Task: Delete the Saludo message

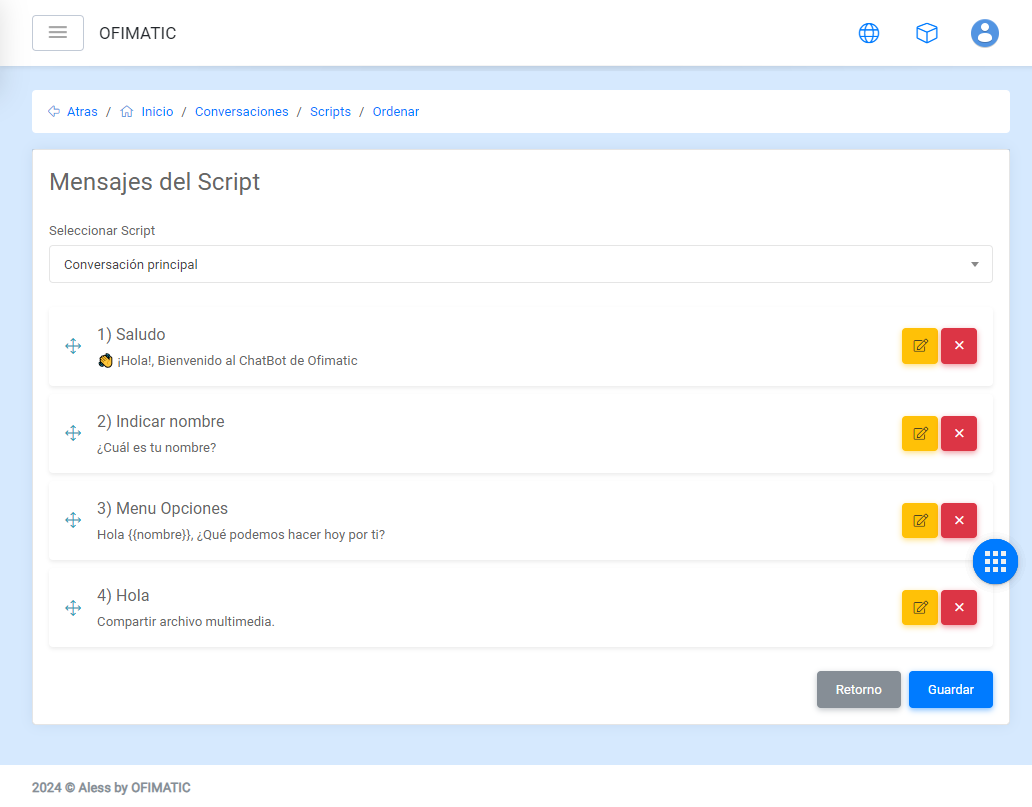Action: pyautogui.click(x=959, y=346)
